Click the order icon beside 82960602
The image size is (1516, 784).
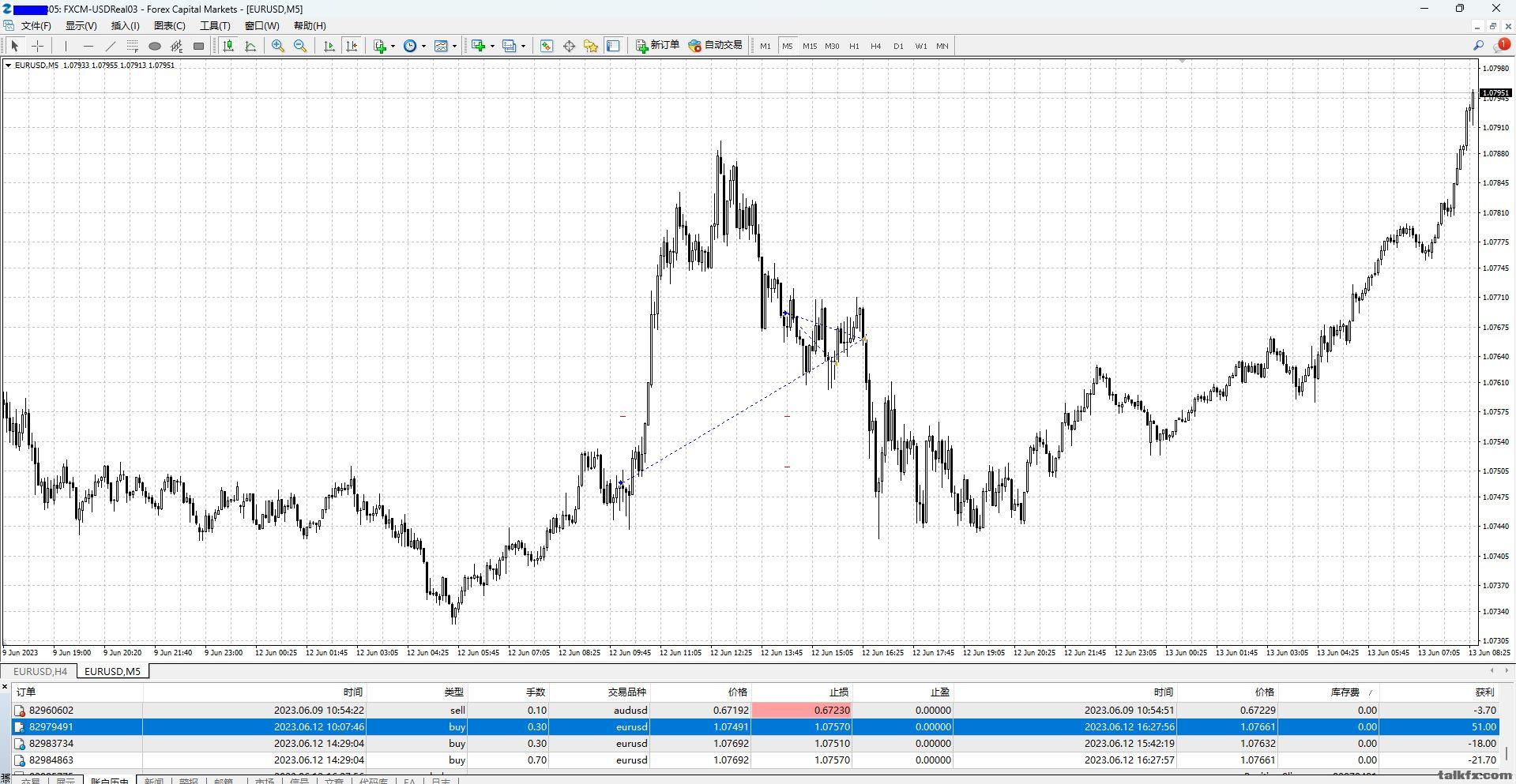click(x=20, y=711)
